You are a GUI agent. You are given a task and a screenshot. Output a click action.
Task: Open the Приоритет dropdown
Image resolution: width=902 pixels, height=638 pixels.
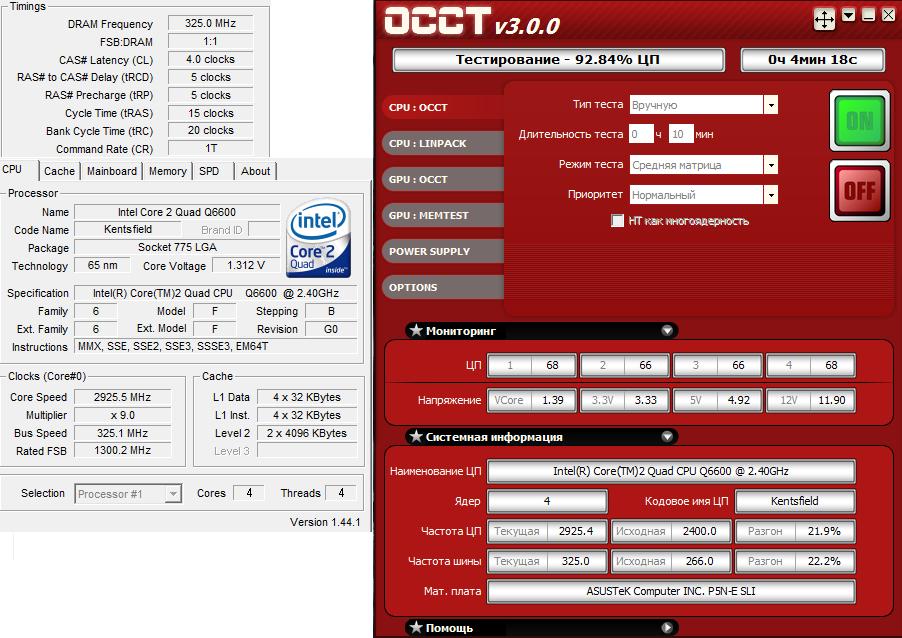(x=770, y=195)
